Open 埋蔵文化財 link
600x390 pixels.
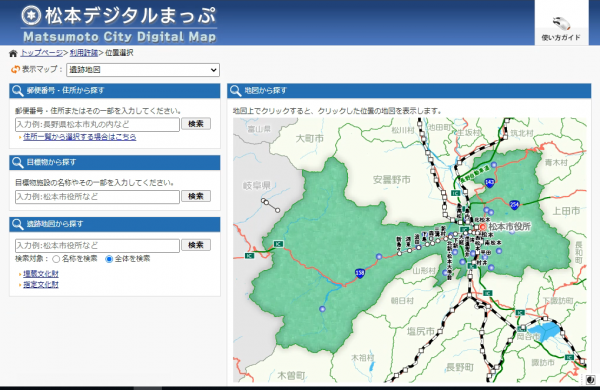pyautogui.click(x=41, y=274)
